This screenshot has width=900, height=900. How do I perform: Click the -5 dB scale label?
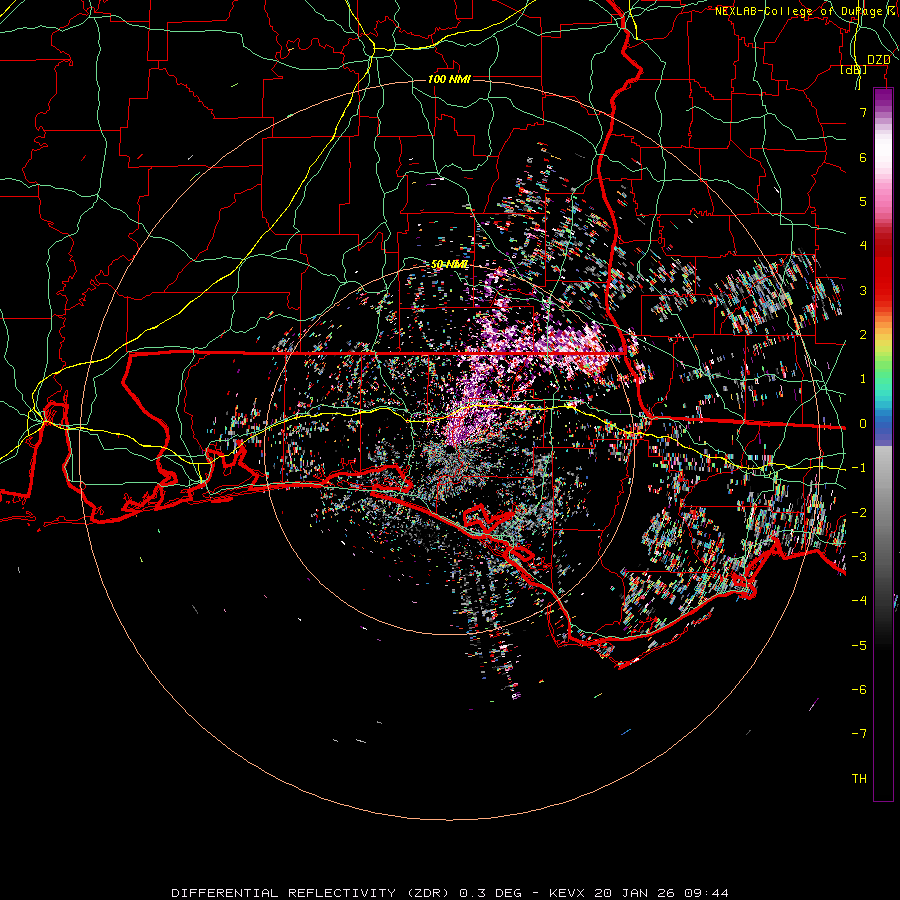click(x=859, y=646)
